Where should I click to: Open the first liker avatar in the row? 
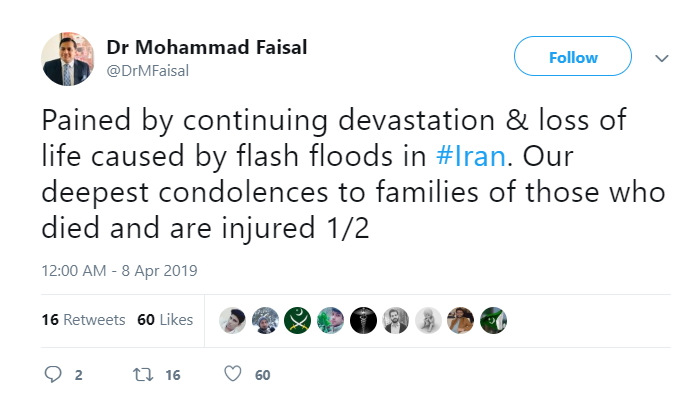click(x=233, y=320)
